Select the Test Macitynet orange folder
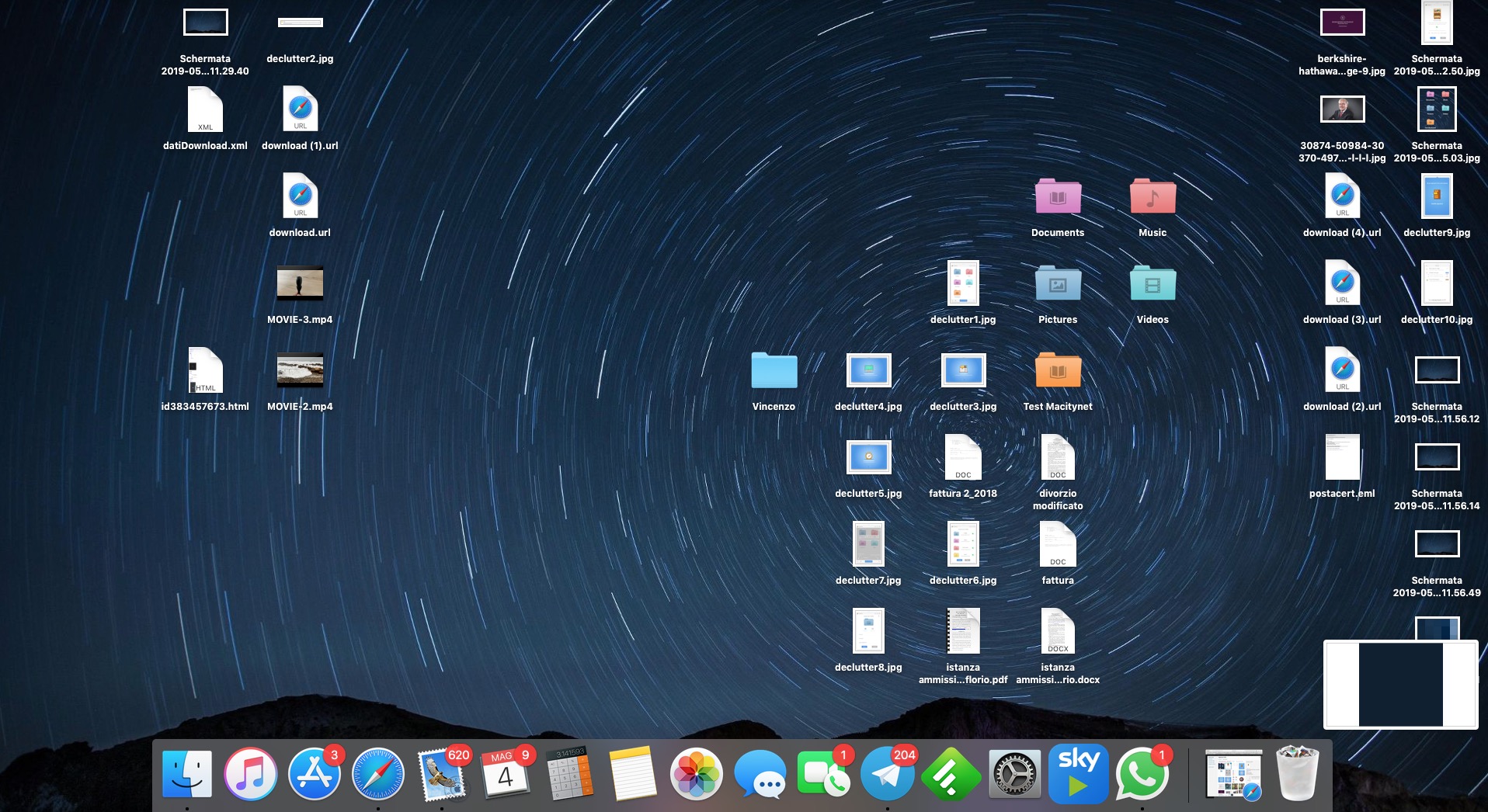This screenshot has width=1488, height=812. point(1058,371)
